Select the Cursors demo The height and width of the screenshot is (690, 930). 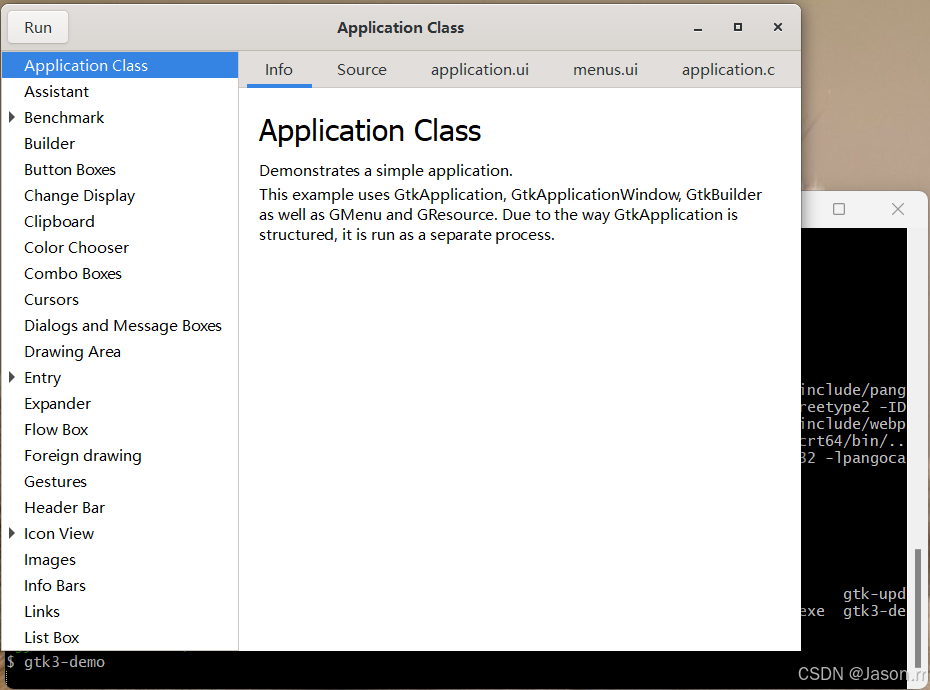[x=120, y=300]
